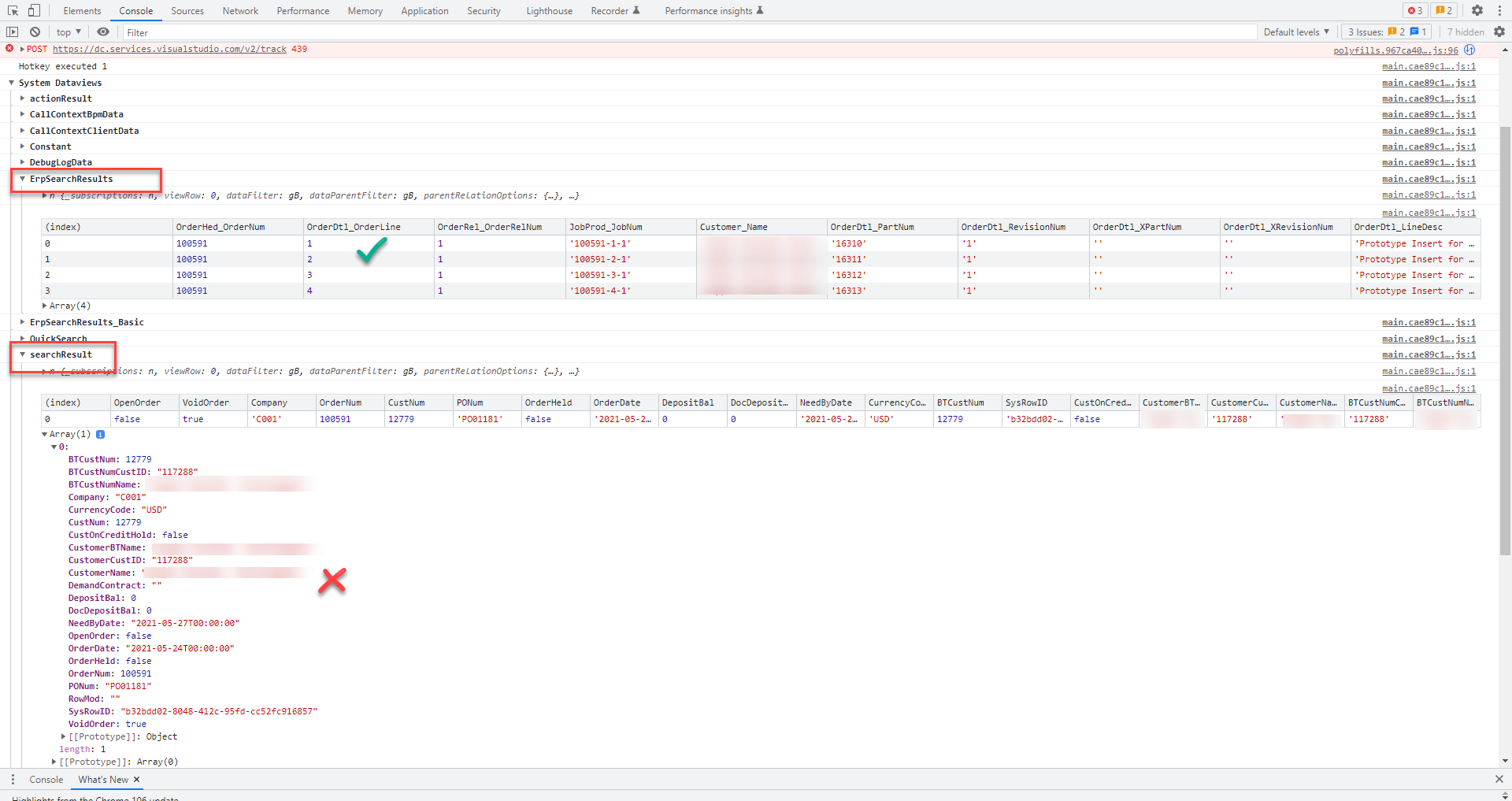Click the 7 hidden messages label
Image resolution: width=1512 pixels, height=801 pixels.
1466,32
